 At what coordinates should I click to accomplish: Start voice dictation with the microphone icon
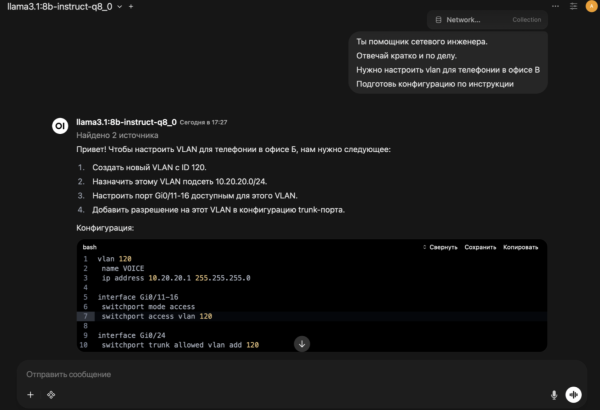[x=554, y=395]
